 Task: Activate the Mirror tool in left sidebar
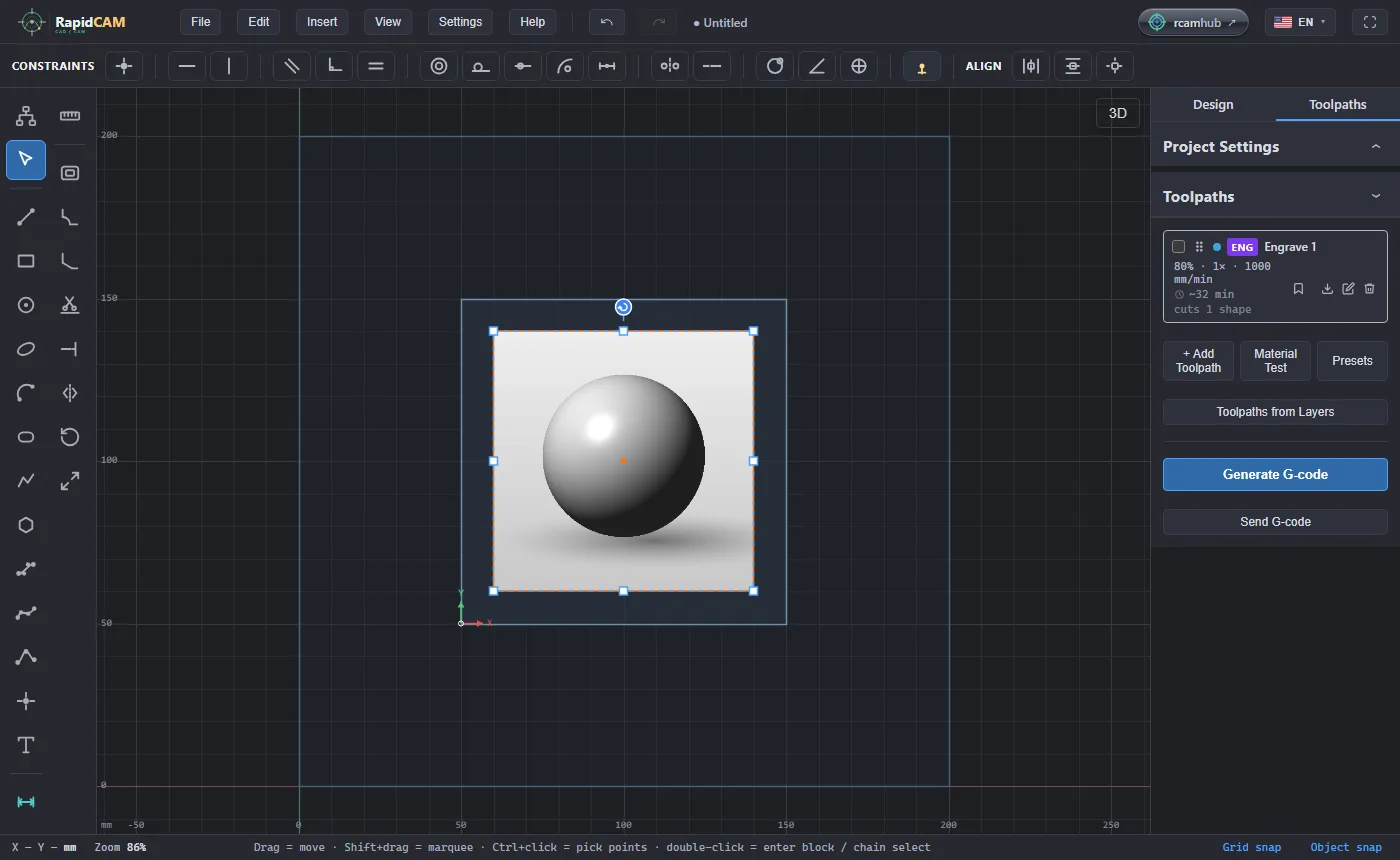click(x=70, y=393)
